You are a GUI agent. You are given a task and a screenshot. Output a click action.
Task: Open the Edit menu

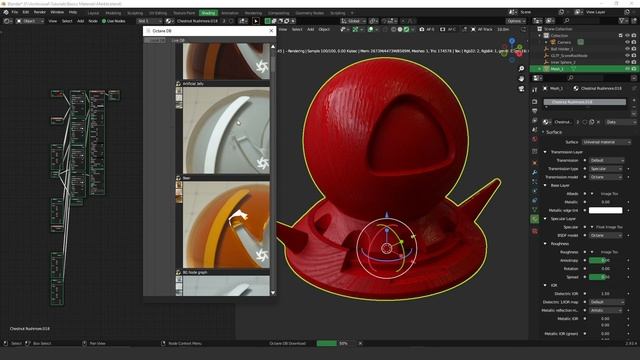pos(26,12)
